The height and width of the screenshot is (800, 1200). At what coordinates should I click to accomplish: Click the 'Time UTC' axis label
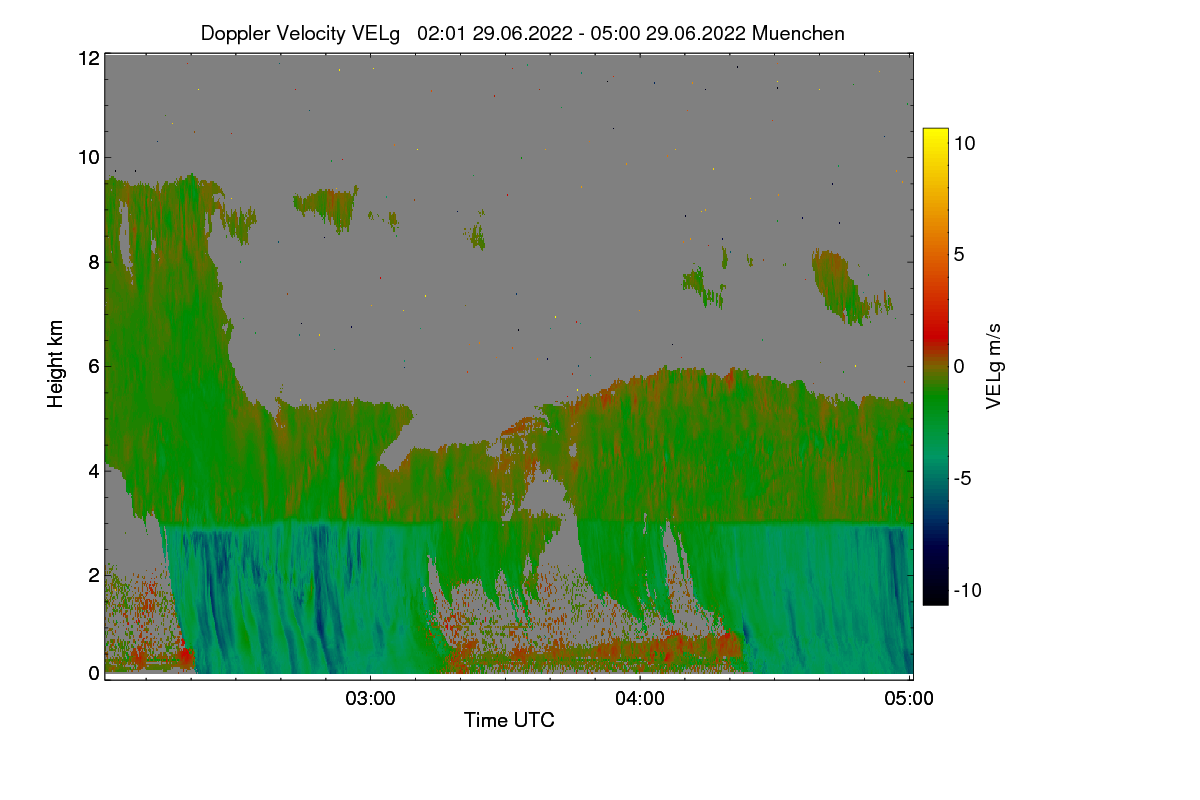pyautogui.click(x=509, y=720)
